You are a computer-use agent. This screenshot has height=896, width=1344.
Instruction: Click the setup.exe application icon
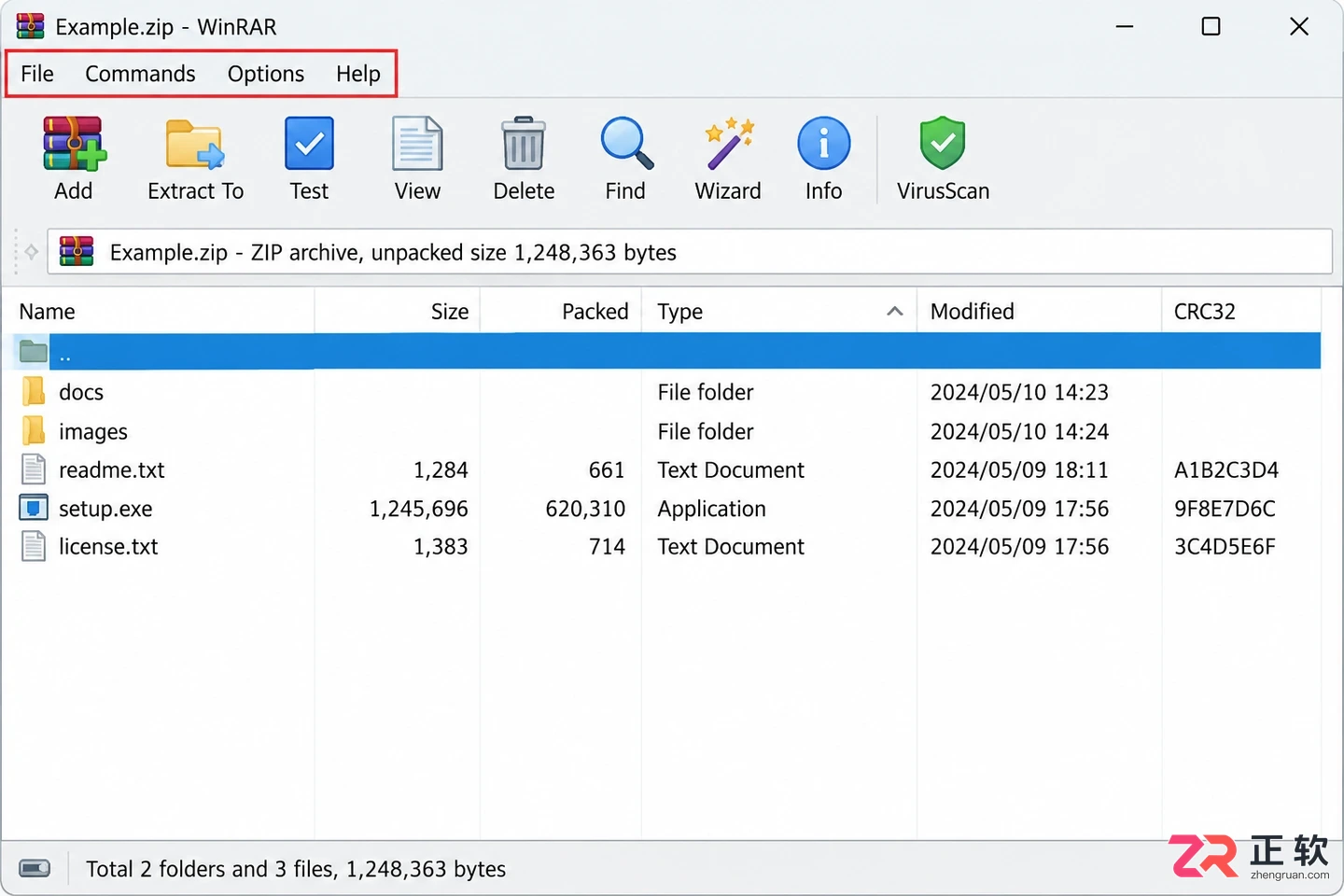(x=34, y=508)
